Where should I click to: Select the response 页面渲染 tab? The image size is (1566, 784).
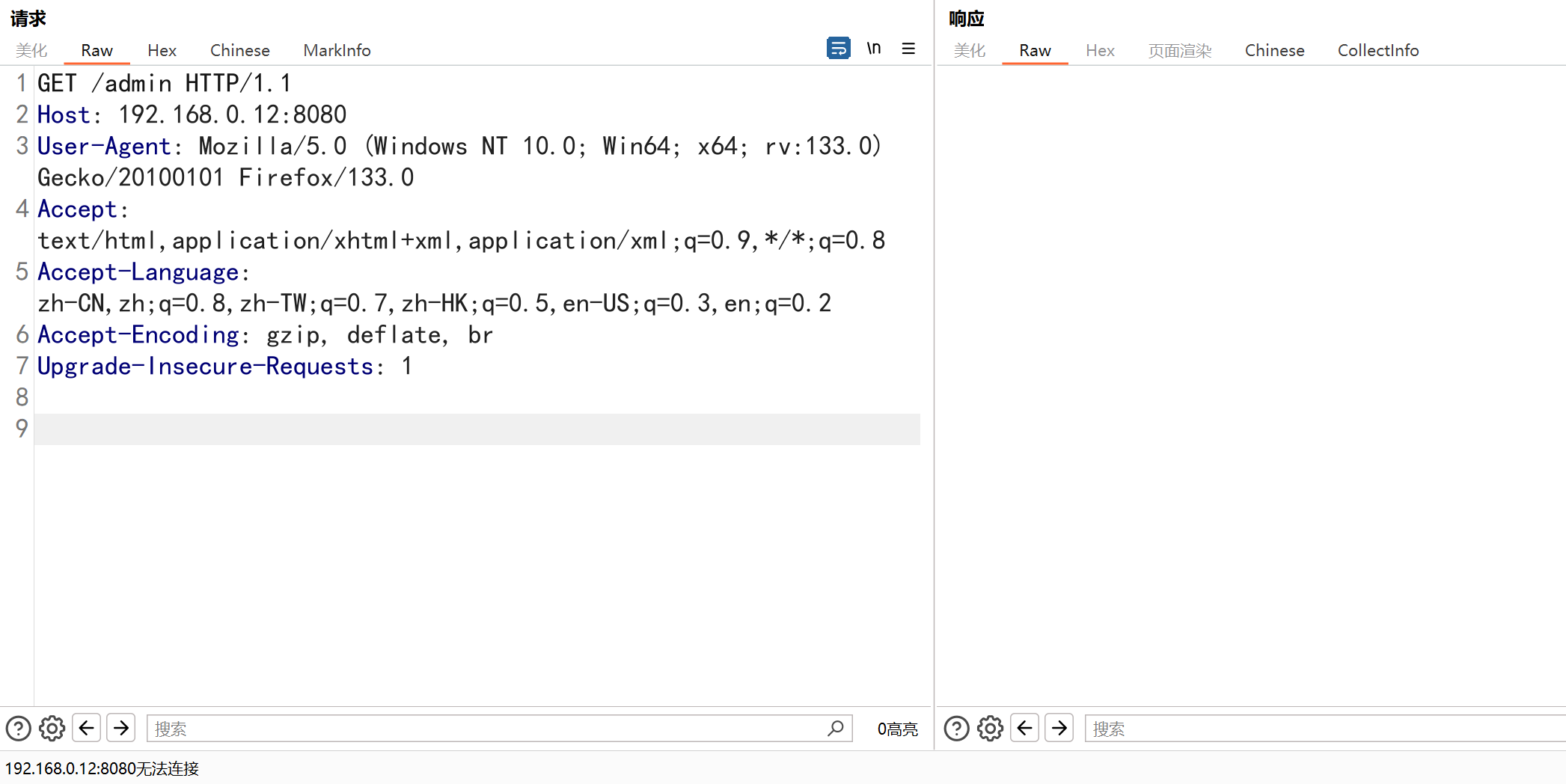click(x=1179, y=50)
